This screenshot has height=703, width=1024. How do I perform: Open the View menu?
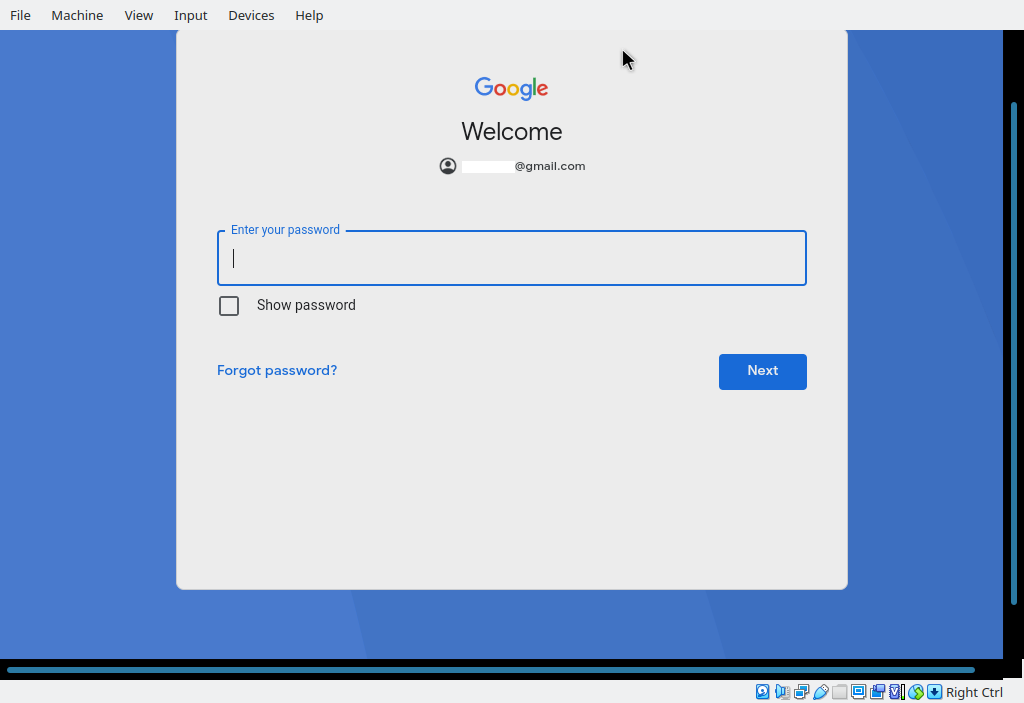pyautogui.click(x=139, y=15)
